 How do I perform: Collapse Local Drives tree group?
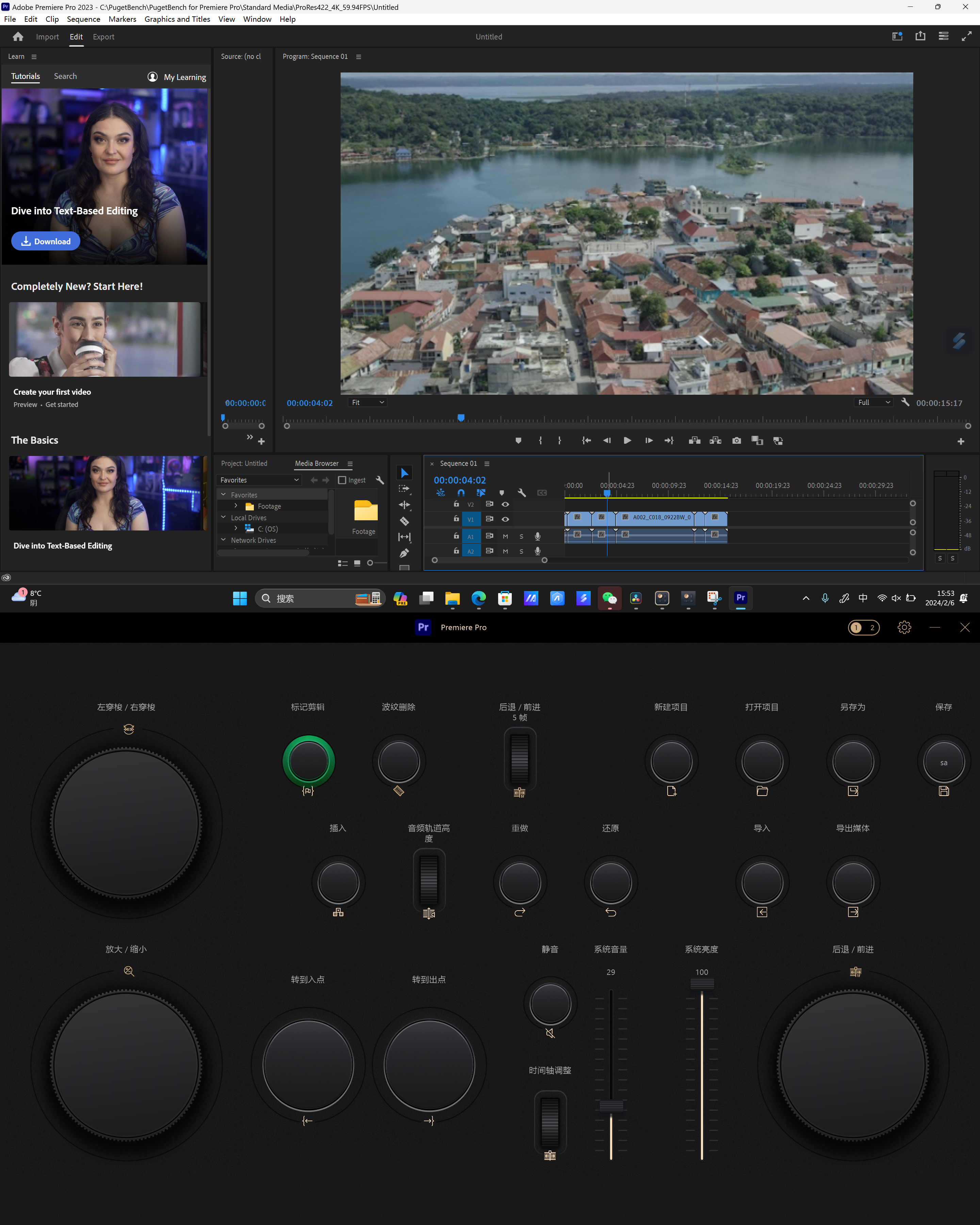pos(223,517)
